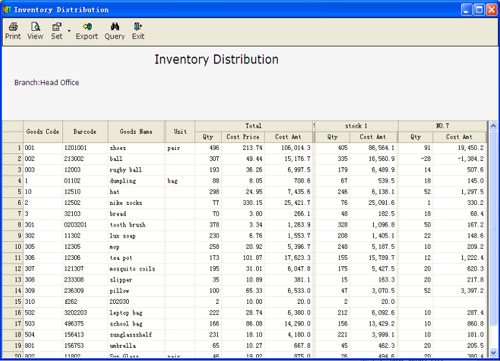Select the dumpling goods name cell
500x361 pixels.
[136, 181]
